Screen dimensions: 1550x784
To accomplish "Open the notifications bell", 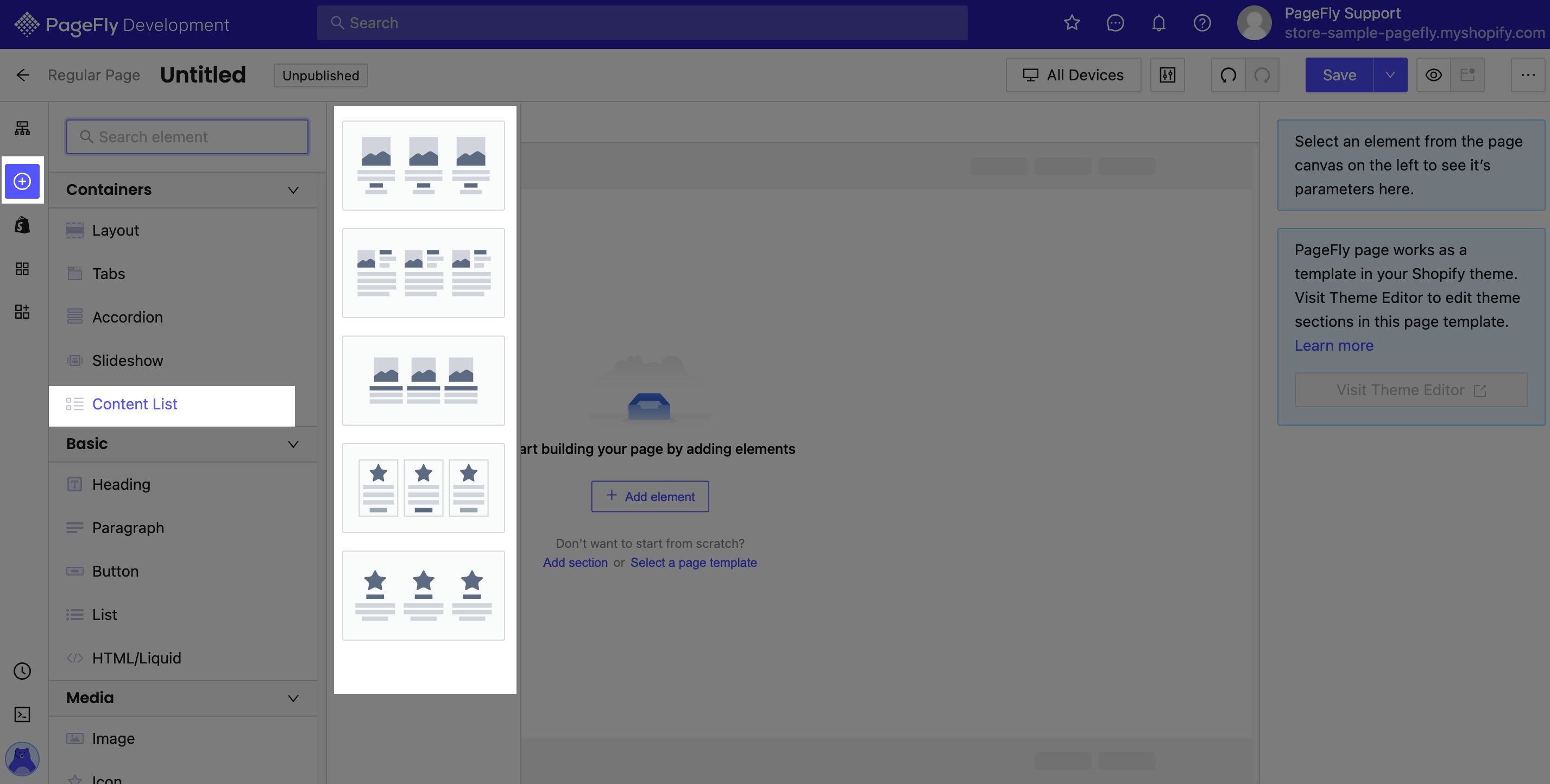I will [1158, 23].
